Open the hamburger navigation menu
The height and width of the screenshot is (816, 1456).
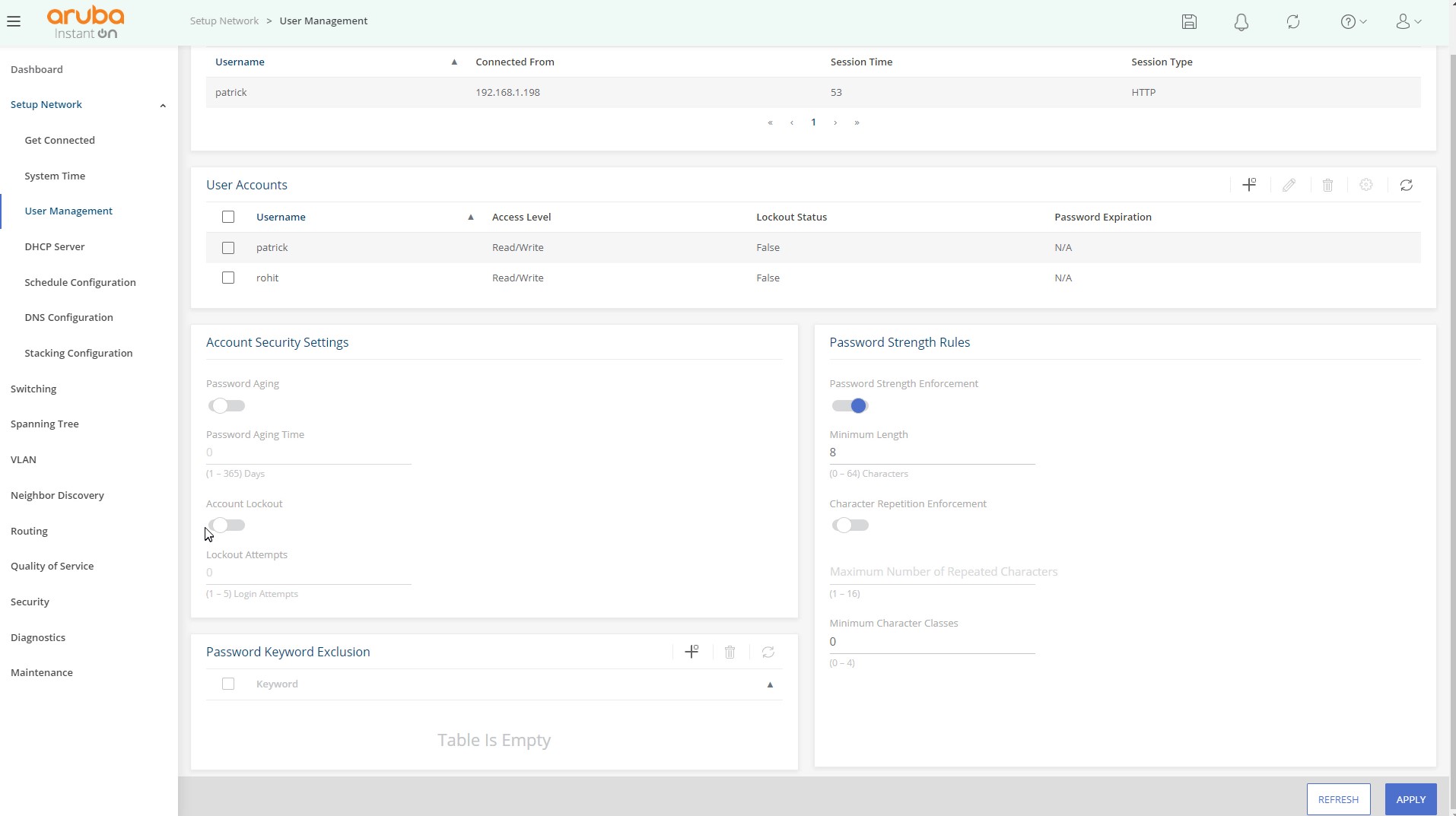[x=14, y=21]
